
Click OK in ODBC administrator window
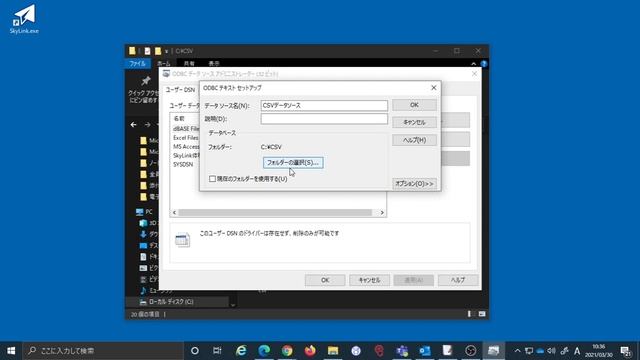tap(325, 280)
